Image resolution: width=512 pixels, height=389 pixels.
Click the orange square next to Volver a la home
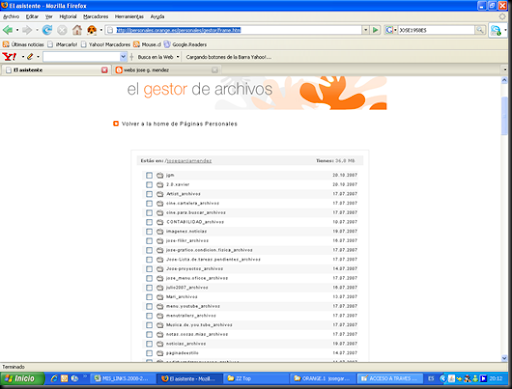(116, 124)
